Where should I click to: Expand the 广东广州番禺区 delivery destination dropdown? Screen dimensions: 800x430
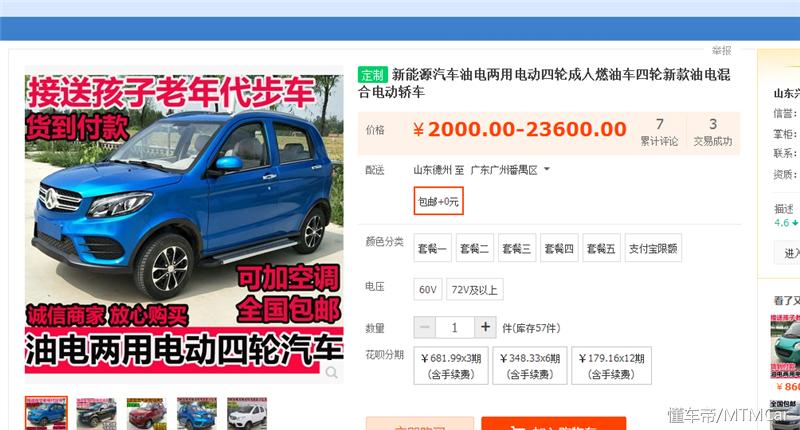(x=511, y=170)
